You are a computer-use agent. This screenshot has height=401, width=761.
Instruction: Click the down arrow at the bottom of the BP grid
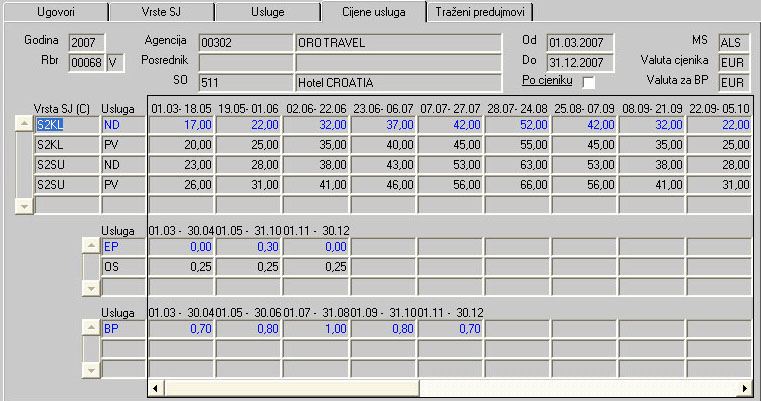coord(92,369)
